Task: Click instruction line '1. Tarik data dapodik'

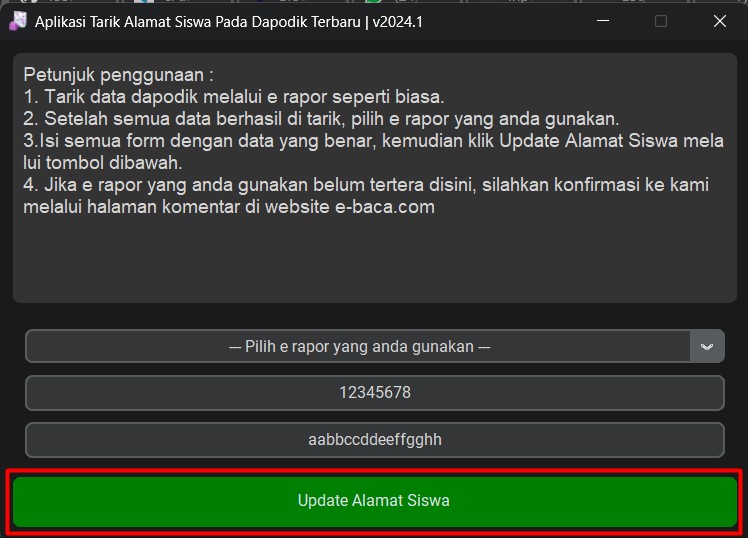Action: click(234, 97)
